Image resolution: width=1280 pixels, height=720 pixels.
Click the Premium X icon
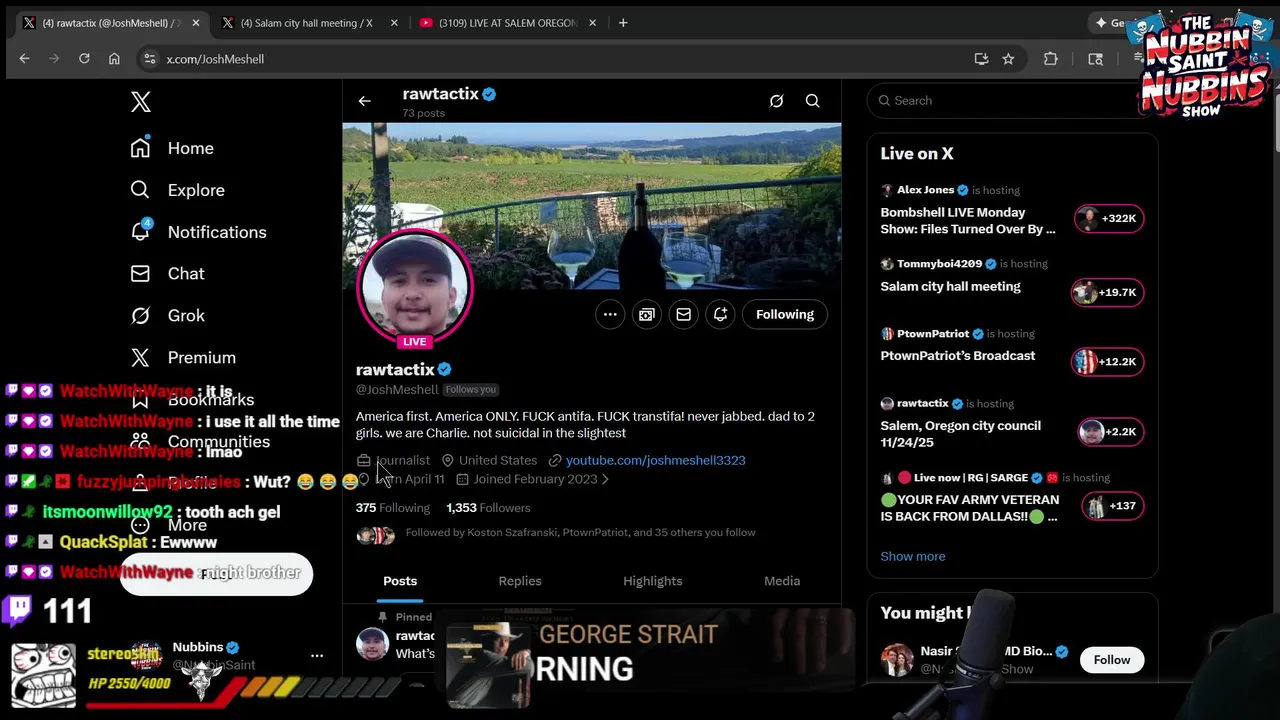click(140, 358)
